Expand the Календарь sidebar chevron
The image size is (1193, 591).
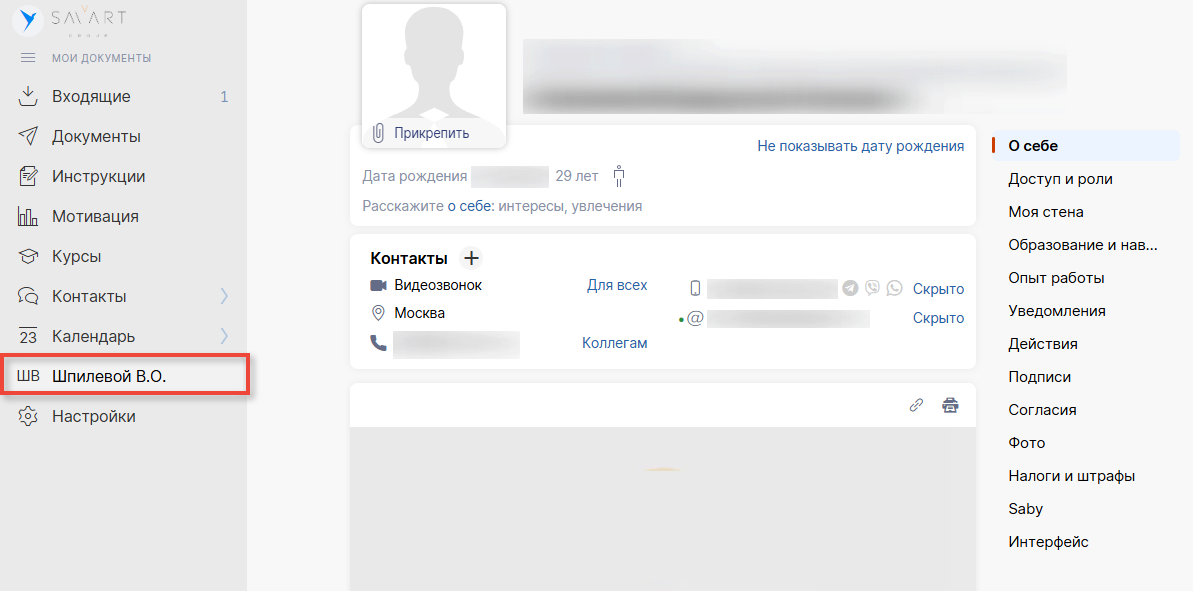[224, 336]
